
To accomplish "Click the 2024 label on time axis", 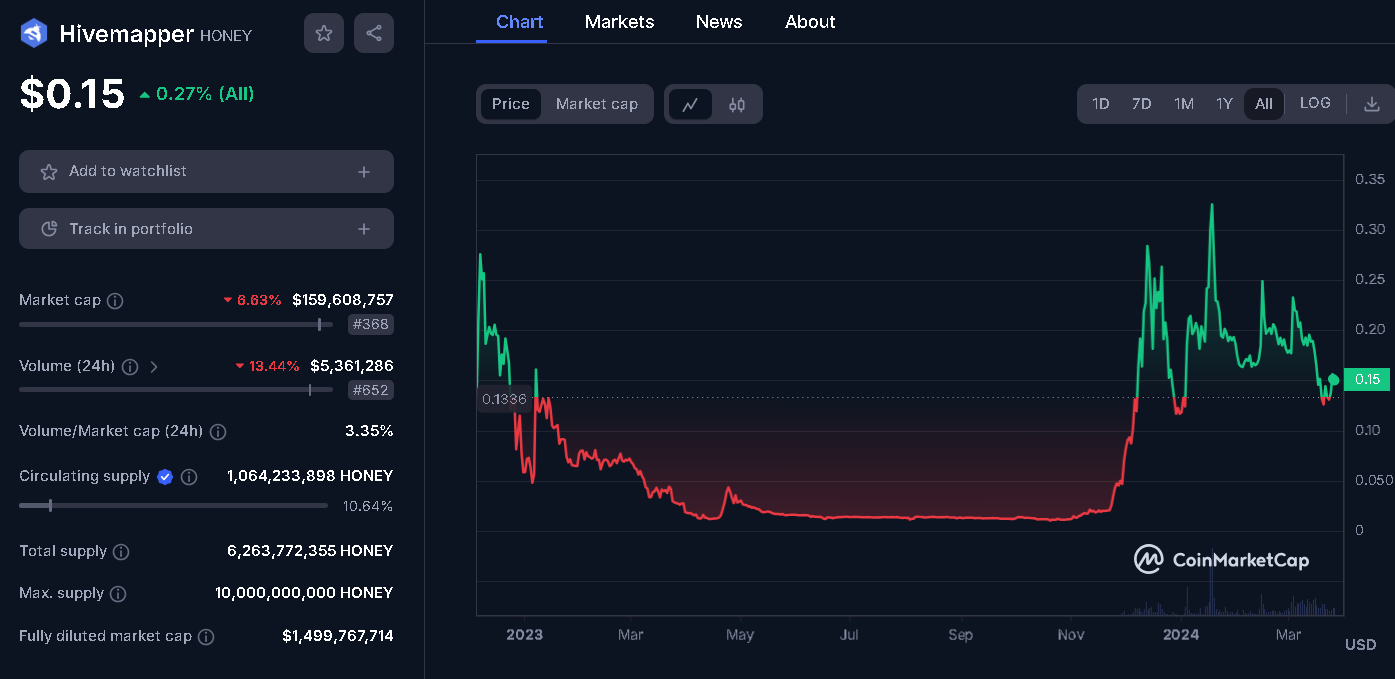I will (x=1181, y=635).
